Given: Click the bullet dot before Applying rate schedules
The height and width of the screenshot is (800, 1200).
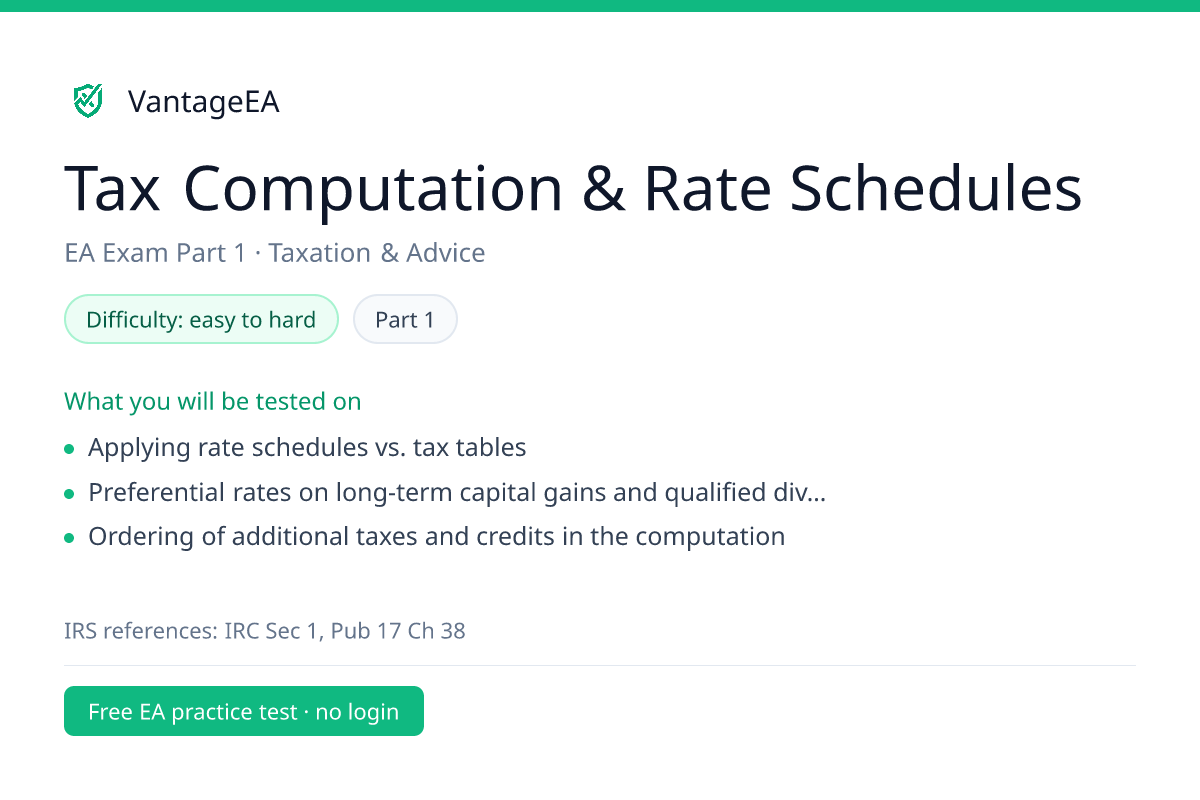Looking at the screenshot, I should point(69,449).
